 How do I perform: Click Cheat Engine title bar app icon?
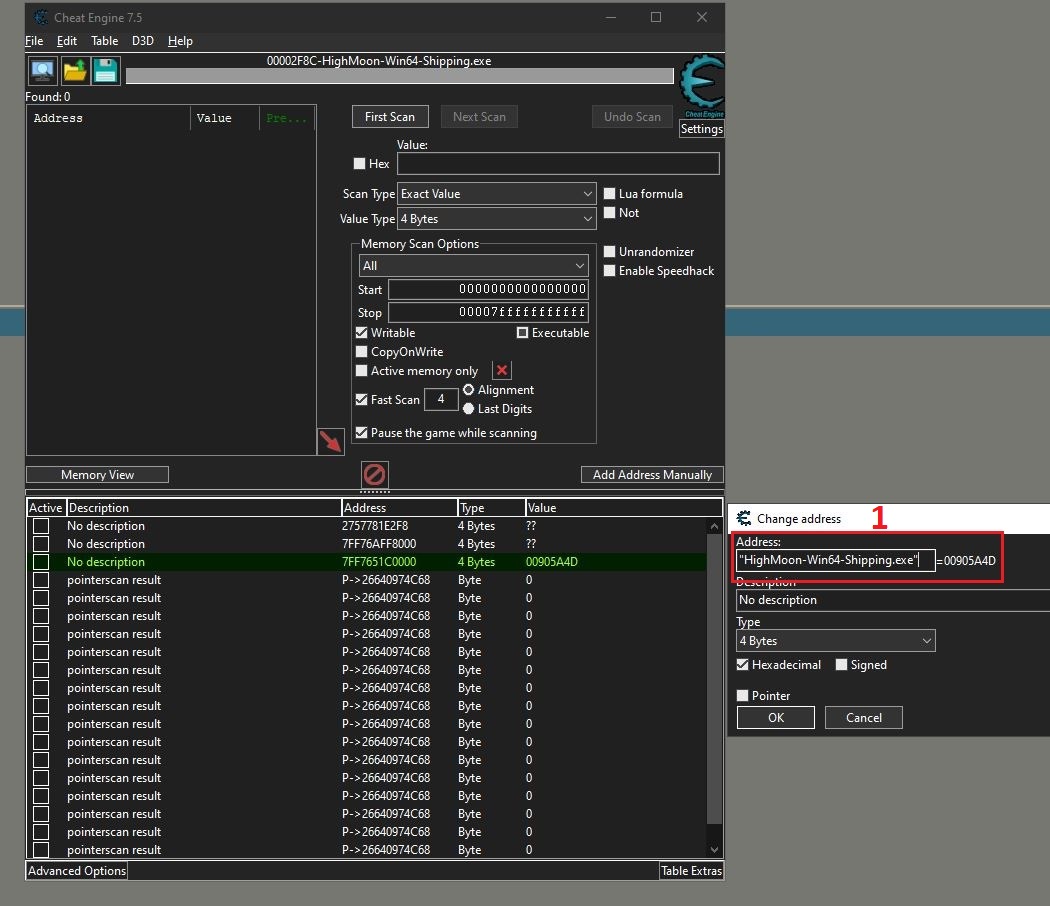(x=40, y=17)
